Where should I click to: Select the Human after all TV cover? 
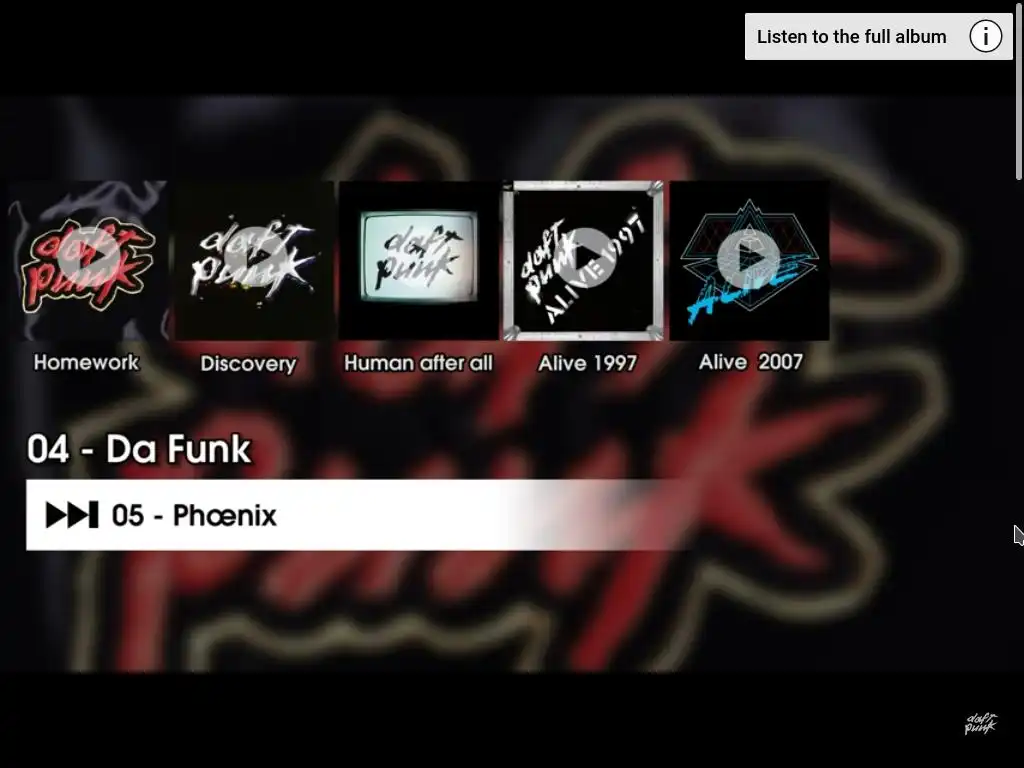pos(419,260)
